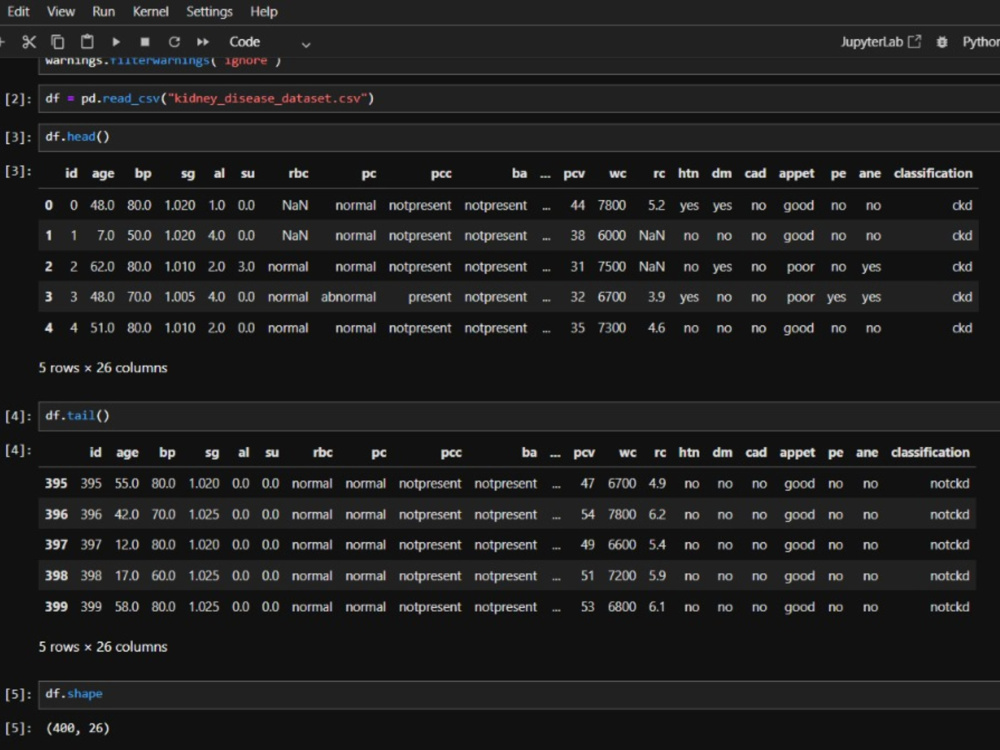Click age value 48.0 in row 0
The image size is (1000, 750).
pos(102,205)
